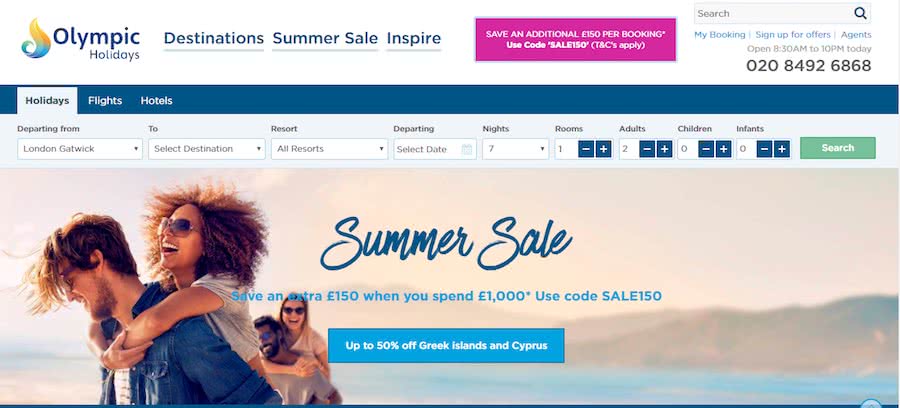Open the Olympic Holidays logo homepage

pos(80,39)
